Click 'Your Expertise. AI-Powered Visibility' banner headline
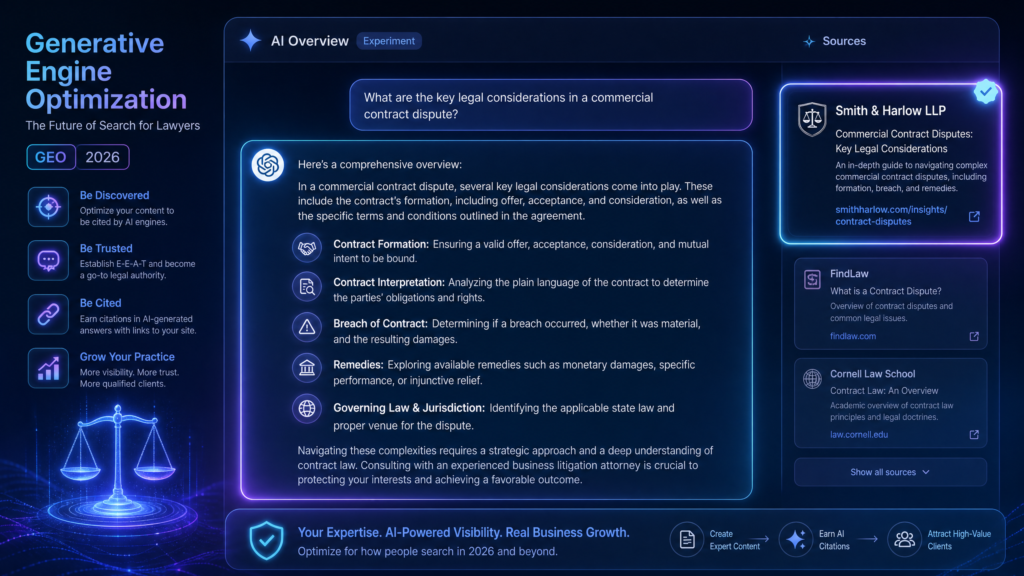 tap(464, 532)
